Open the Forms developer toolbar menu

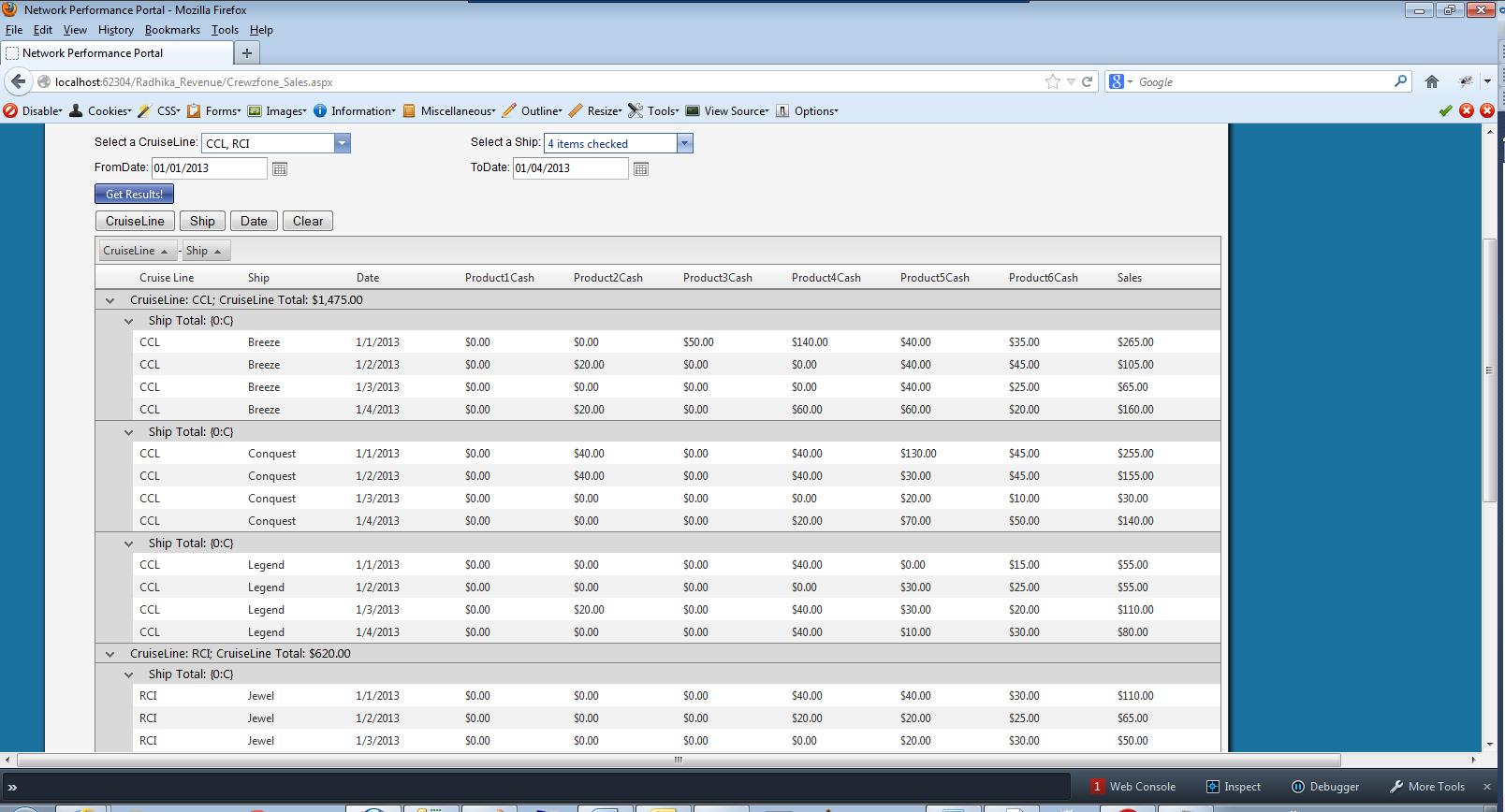coord(213,110)
